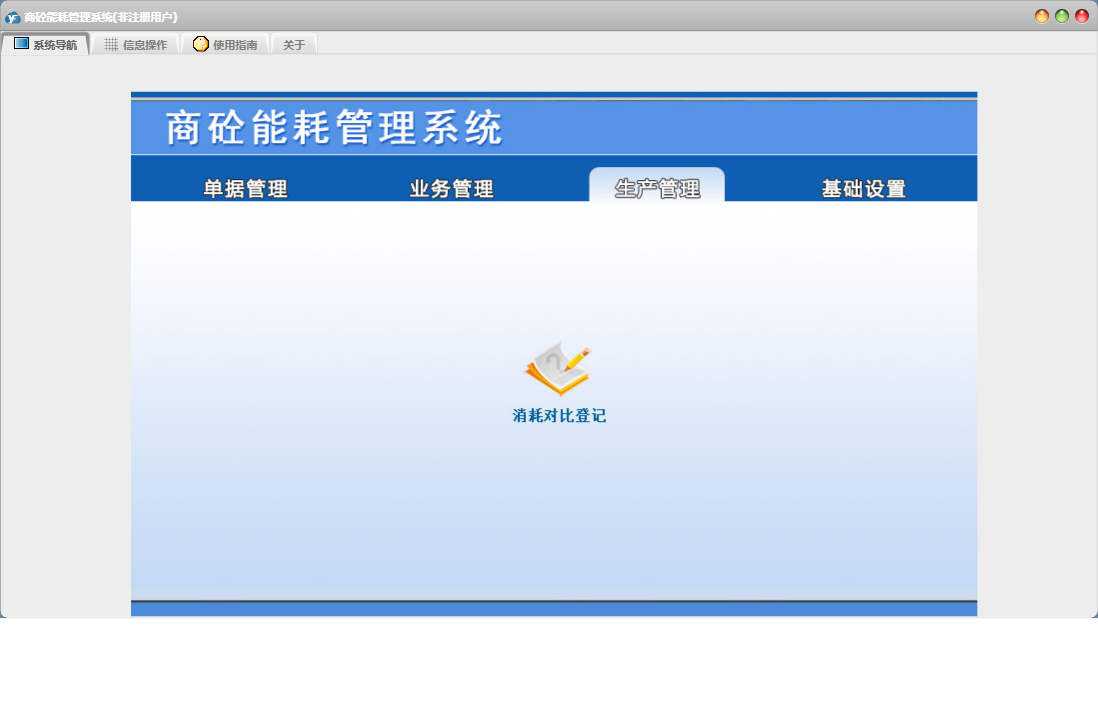Image resolution: width=1098 pixels, height=712 pixels.
Task: Switch to the 单据管理 tab
Action: point(245,188)
